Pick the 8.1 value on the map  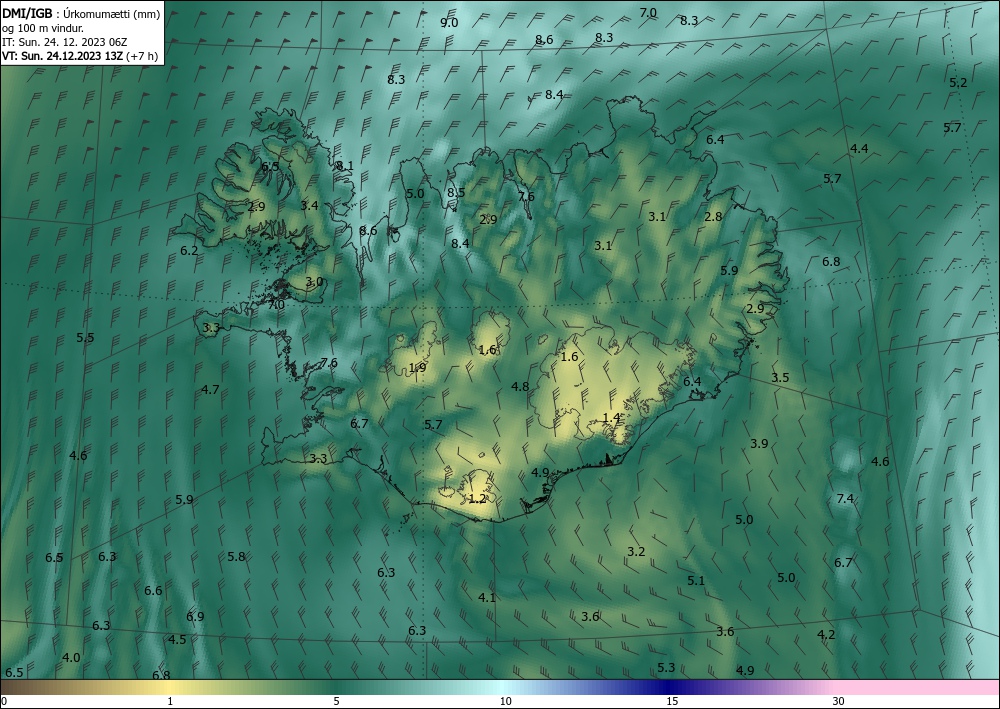point(344,166)
